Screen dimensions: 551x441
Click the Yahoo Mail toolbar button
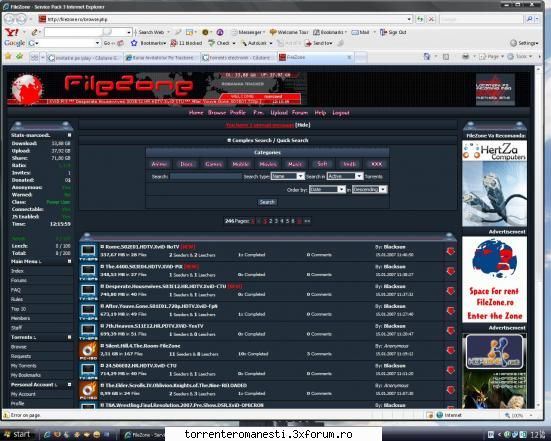(x=361, y=32)
